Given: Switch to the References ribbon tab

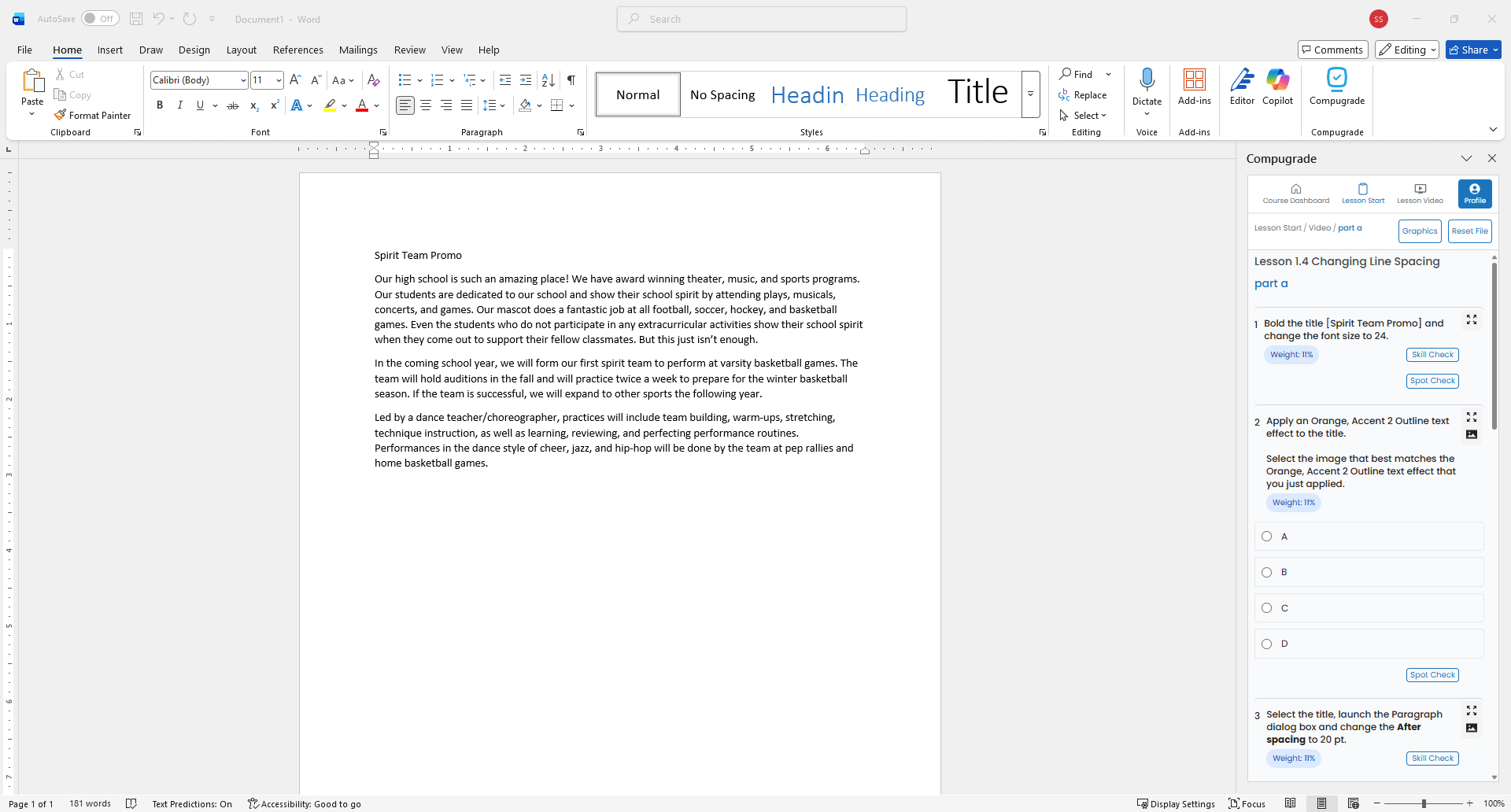Looking at the screenshot, I should coord(297,50).
